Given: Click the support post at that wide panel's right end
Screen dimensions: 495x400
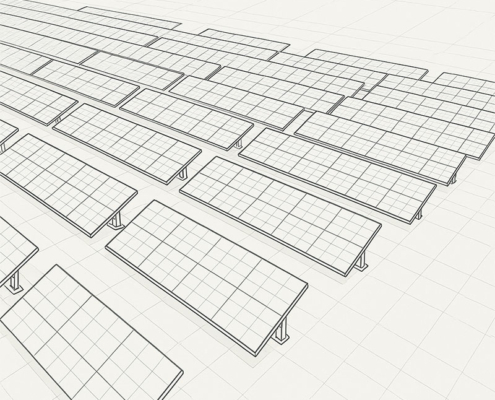Looking at the screenshot, I should tap(361, 260).
